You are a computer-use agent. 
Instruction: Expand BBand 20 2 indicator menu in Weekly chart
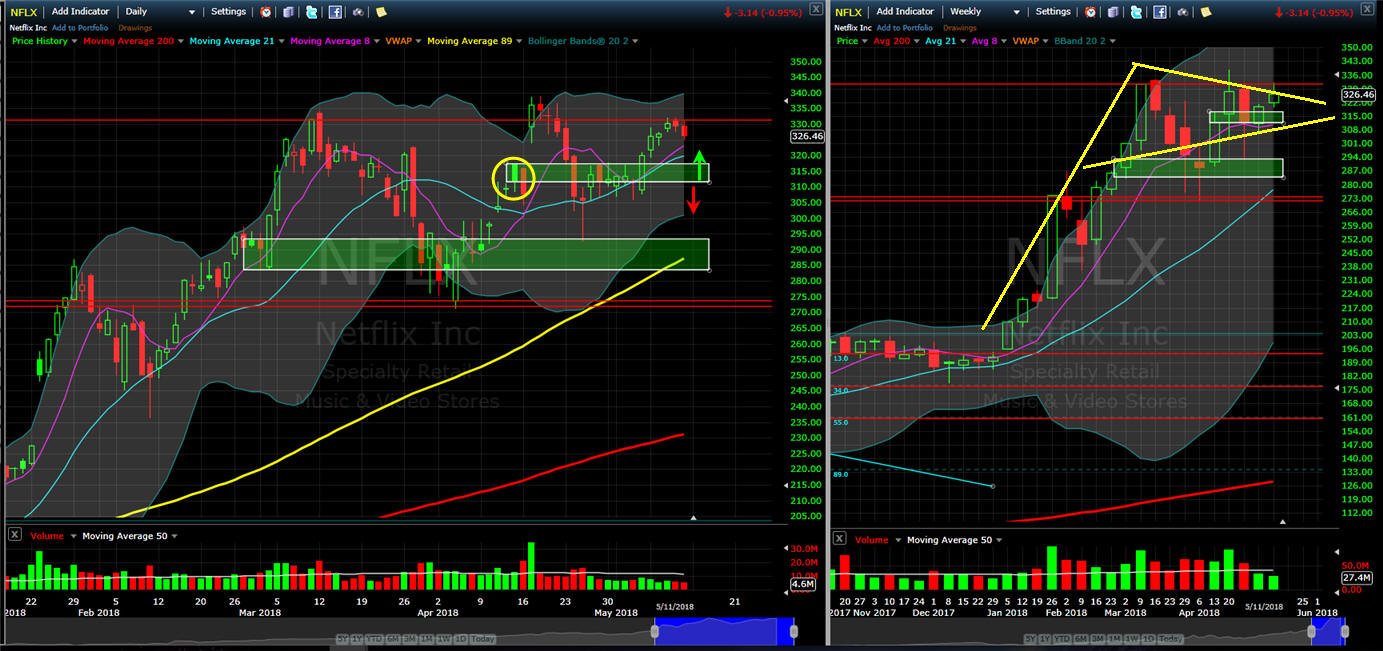click(1113, 41)
